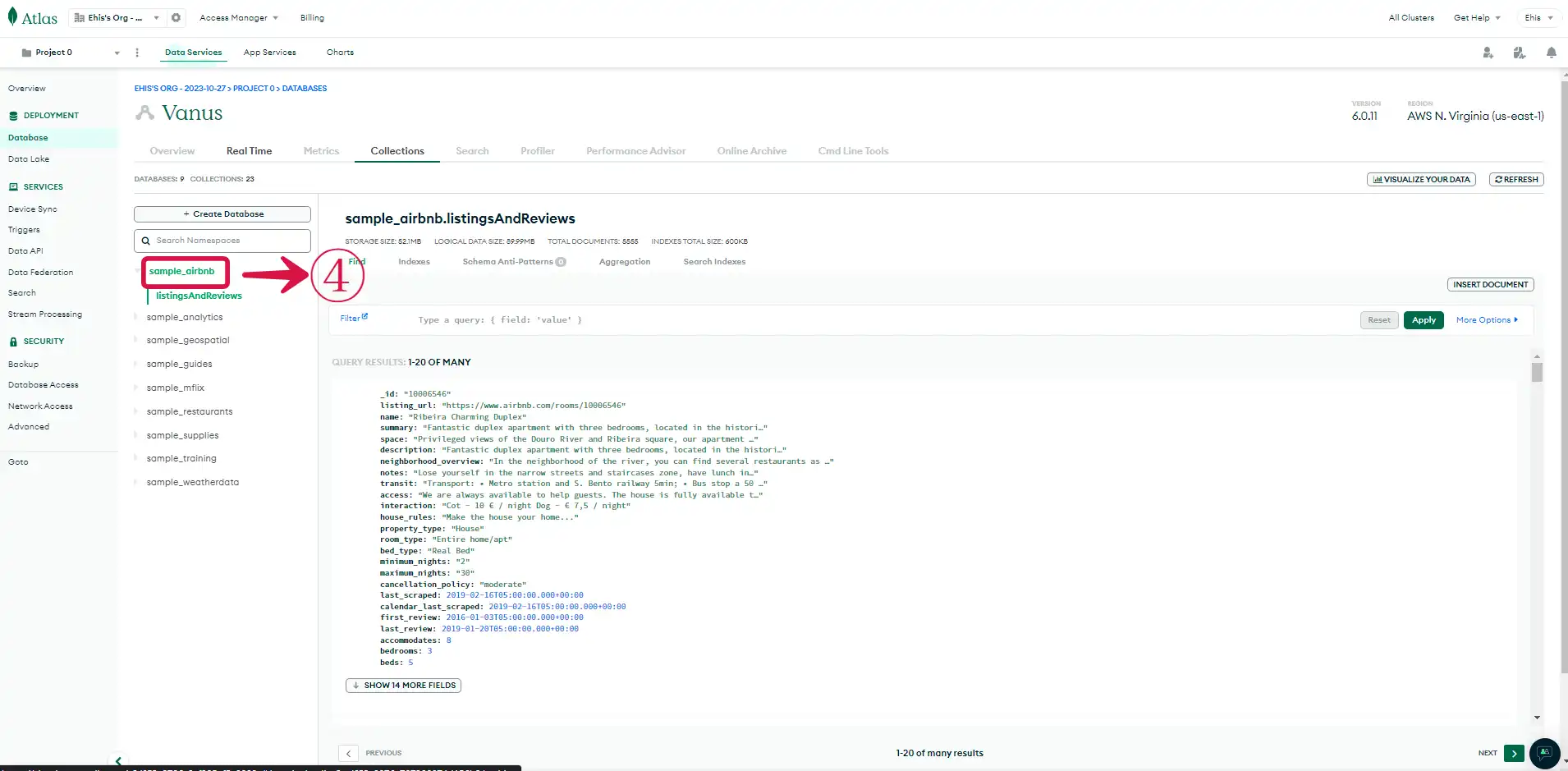Switch to App Services tab
This screenshot has height=771, width=1568.
pos(269,53)
